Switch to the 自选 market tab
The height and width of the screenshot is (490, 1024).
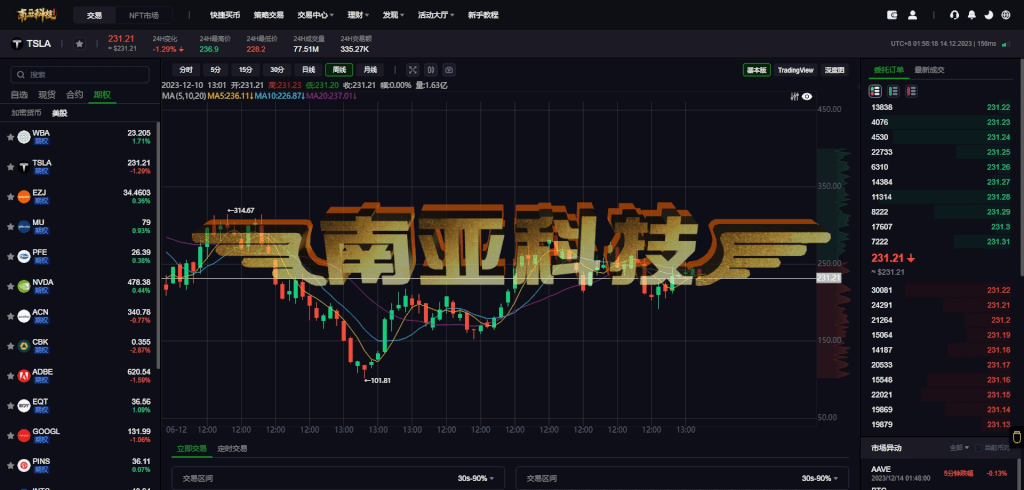19,95
